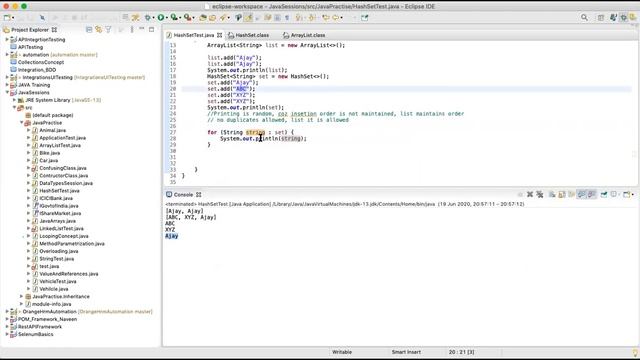Open the New wizard toolbar icon
Viewport: 640px width, 360px height.
click(x=7, y=18)
